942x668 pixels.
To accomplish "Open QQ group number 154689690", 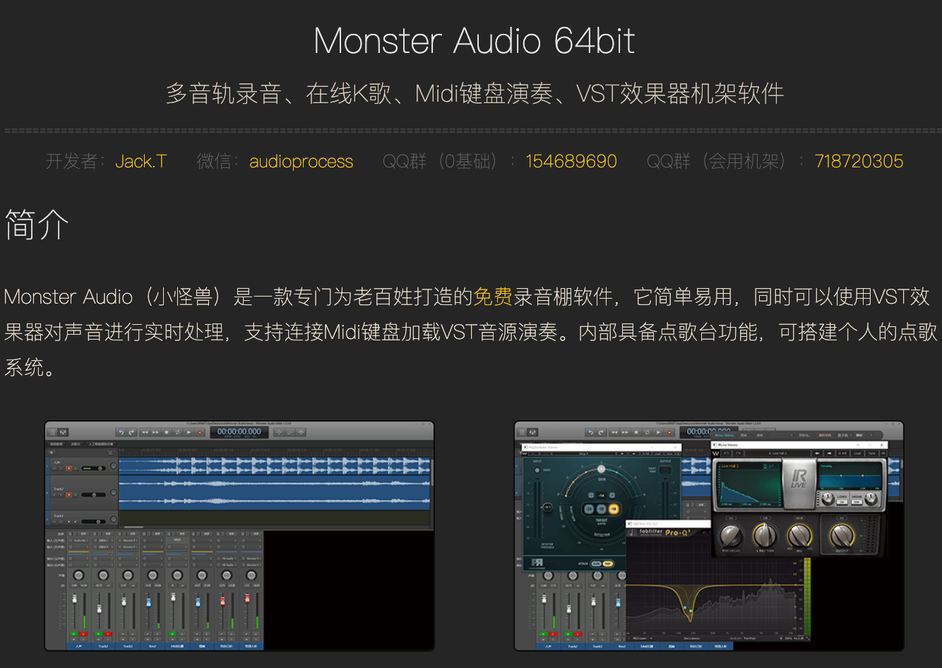I will (571, 161).
